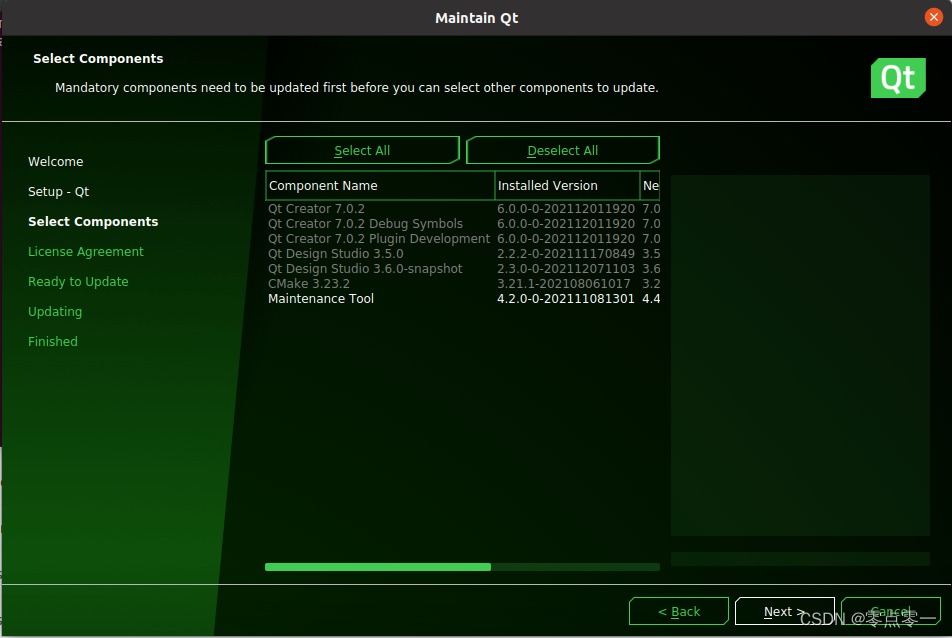Click the Finished step in sidebar
Viewport: 952px width, 638px height.
[x=52, y=341]
